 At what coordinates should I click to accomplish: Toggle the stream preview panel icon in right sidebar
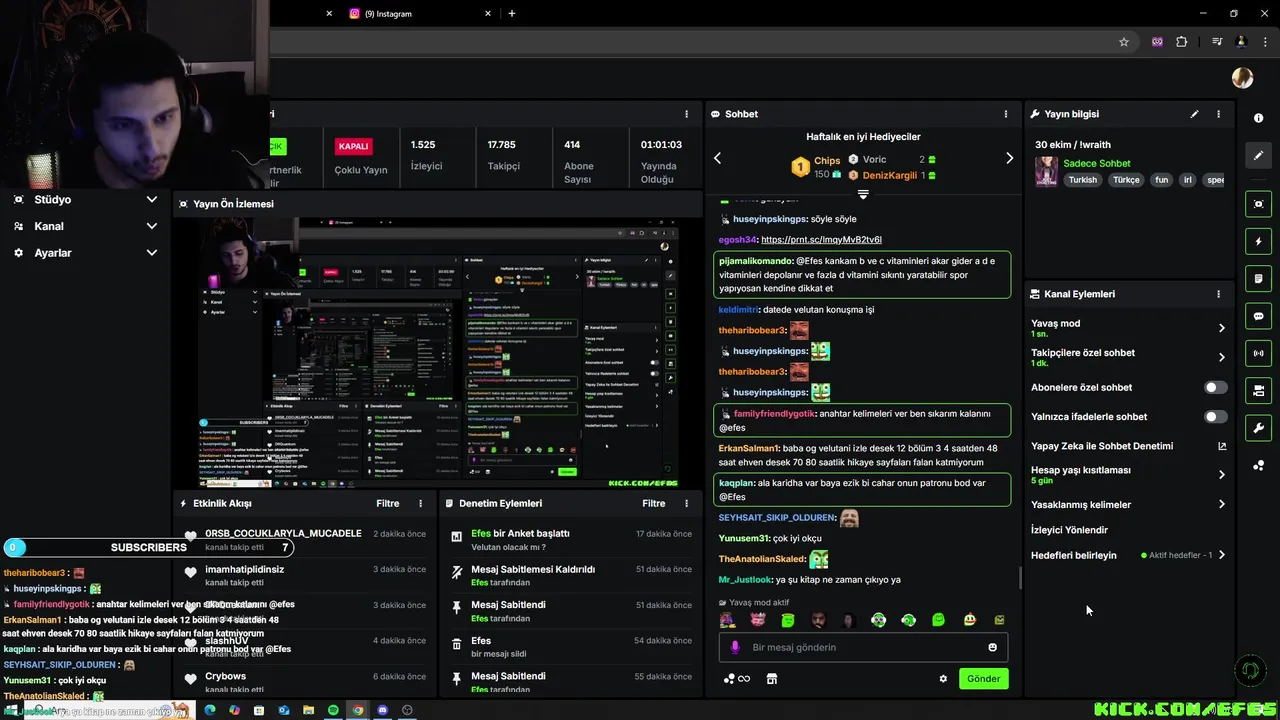click(x=1258, y=204)
